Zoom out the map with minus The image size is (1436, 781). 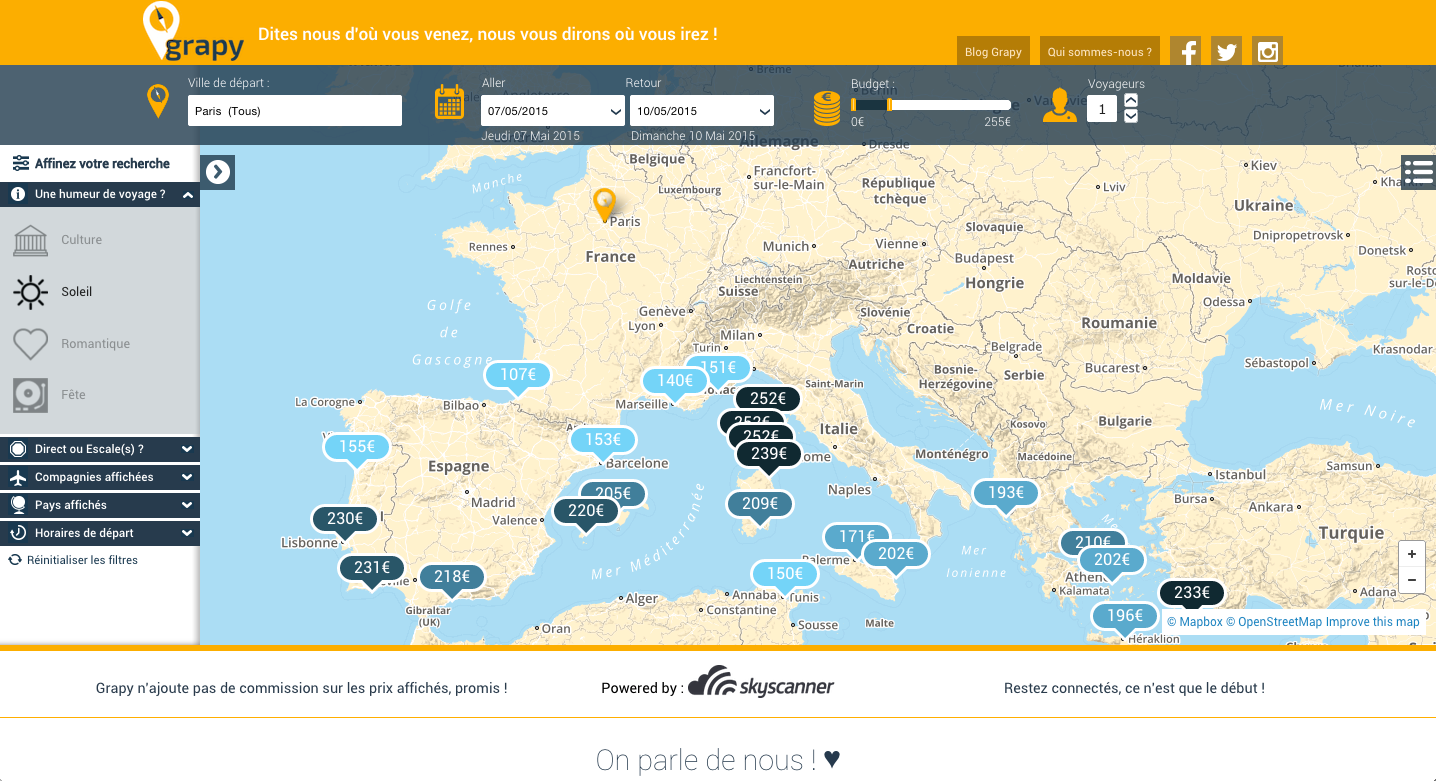1411,579
